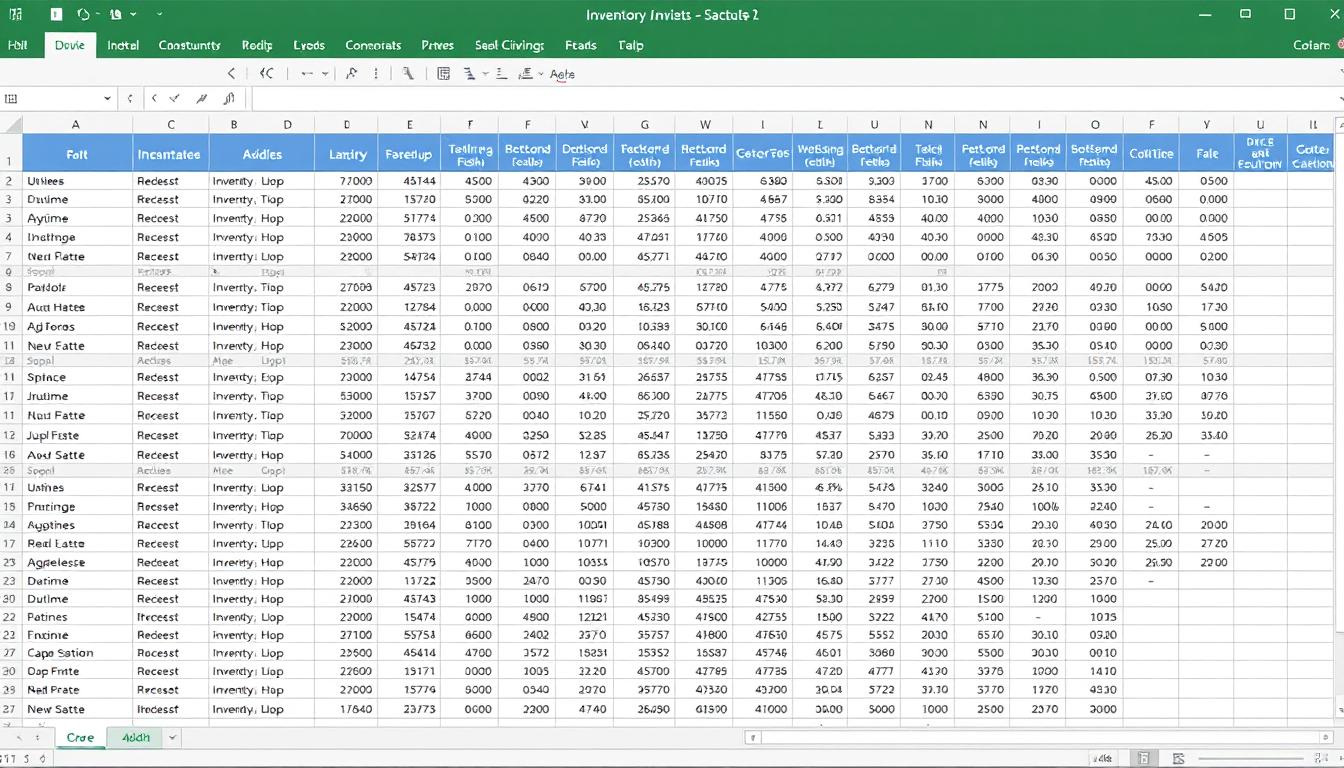Image resolution: width=1344 pixels, height=768 pixels.
Task: Click the insert function icon in formula bar
Action: click(x=229, y=99)
